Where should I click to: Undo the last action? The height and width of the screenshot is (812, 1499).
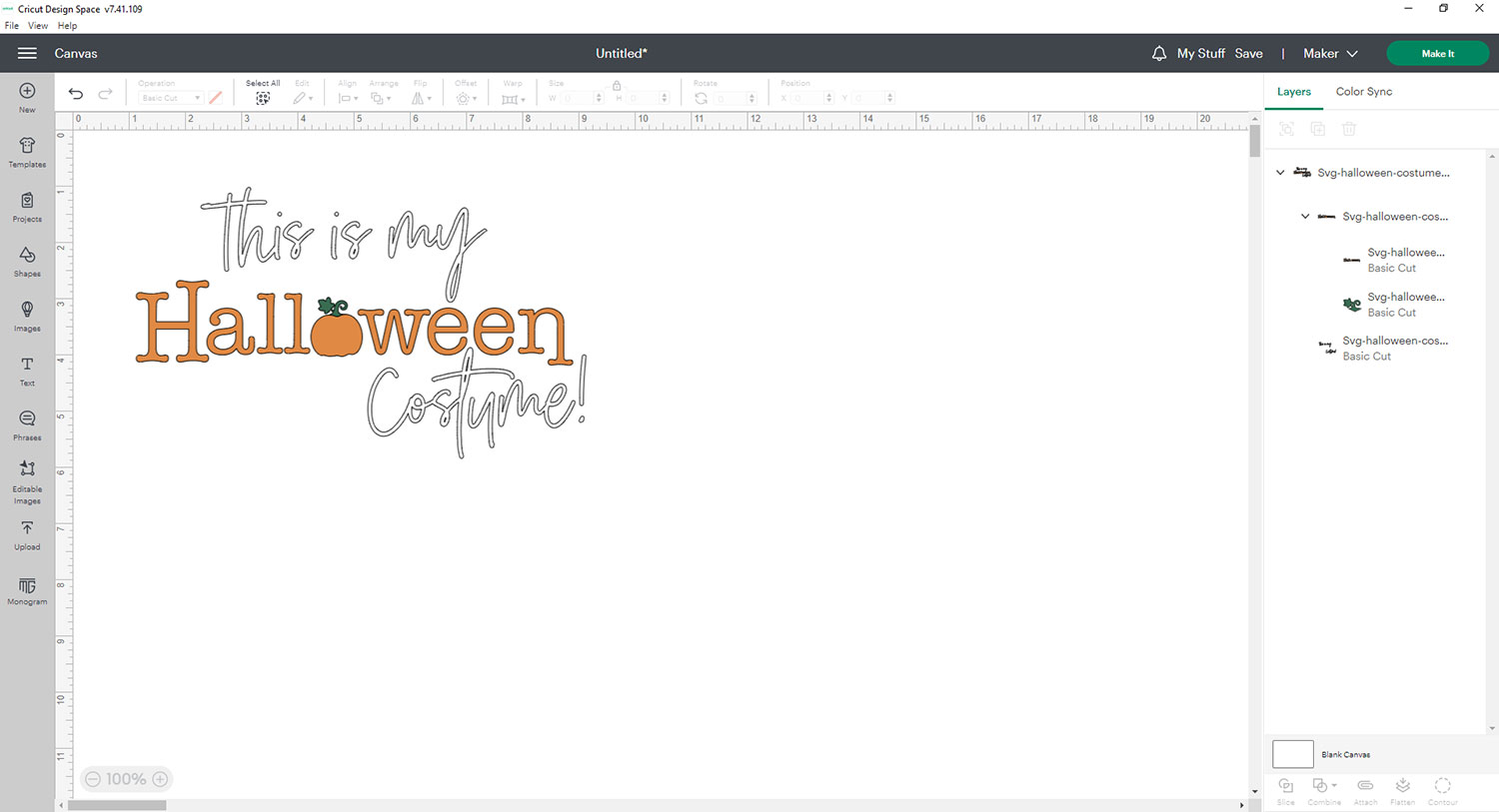tap(76, 94)
